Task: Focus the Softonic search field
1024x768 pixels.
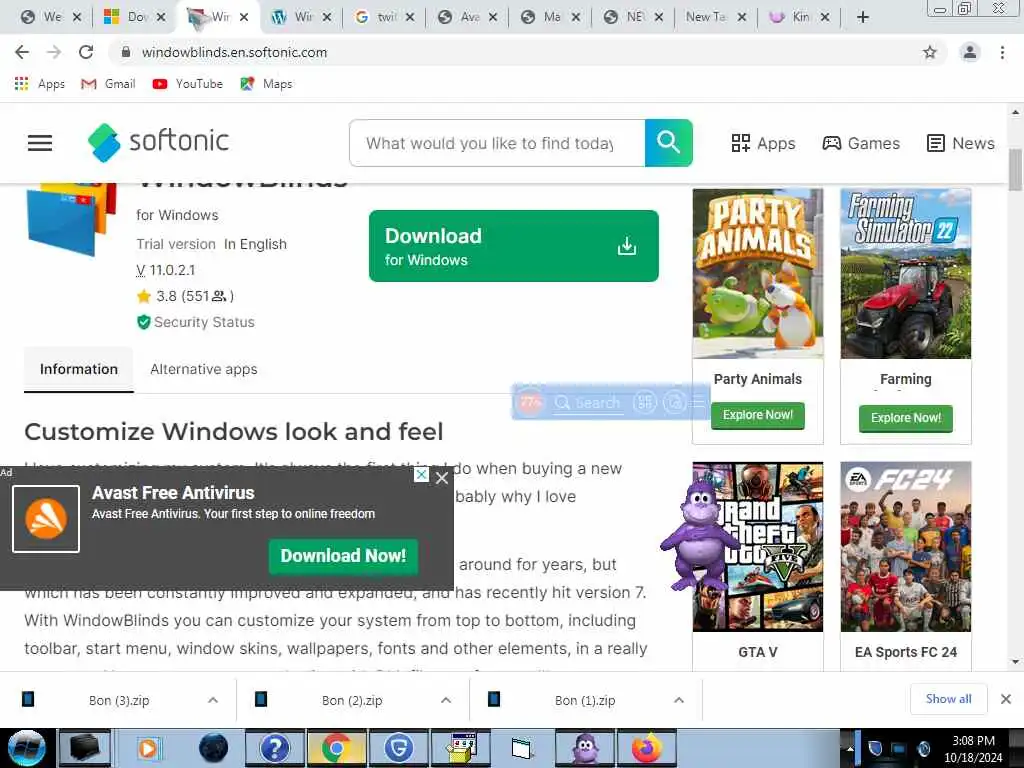Action: [497, 143]
